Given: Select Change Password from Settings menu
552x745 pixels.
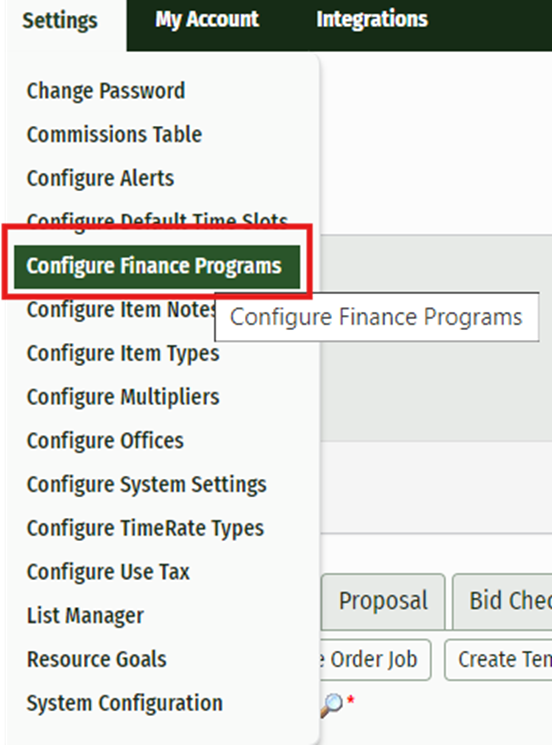Looking at the screenshot, I should (106, 91).
